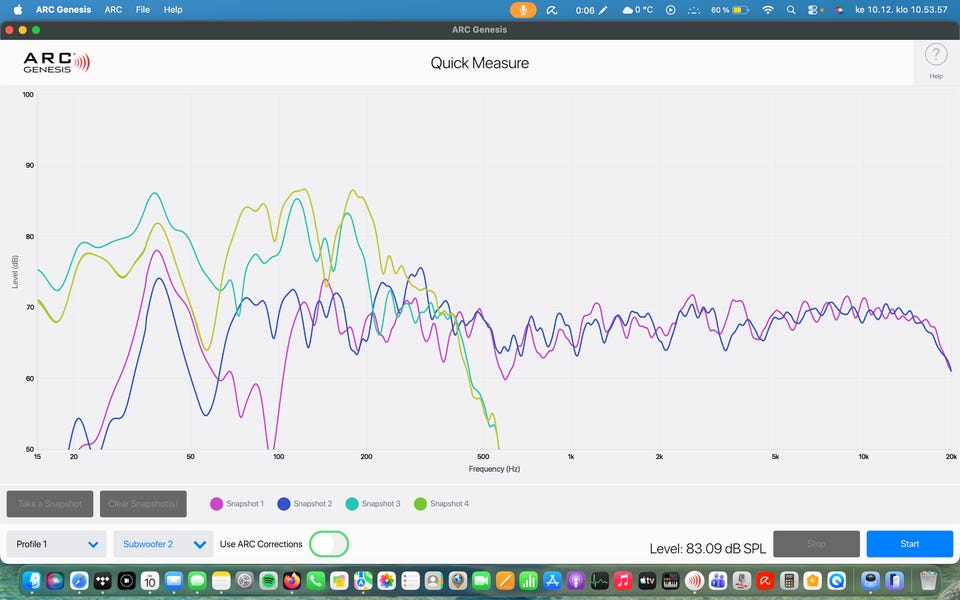Click the greyed Stop button

(816, 544)
